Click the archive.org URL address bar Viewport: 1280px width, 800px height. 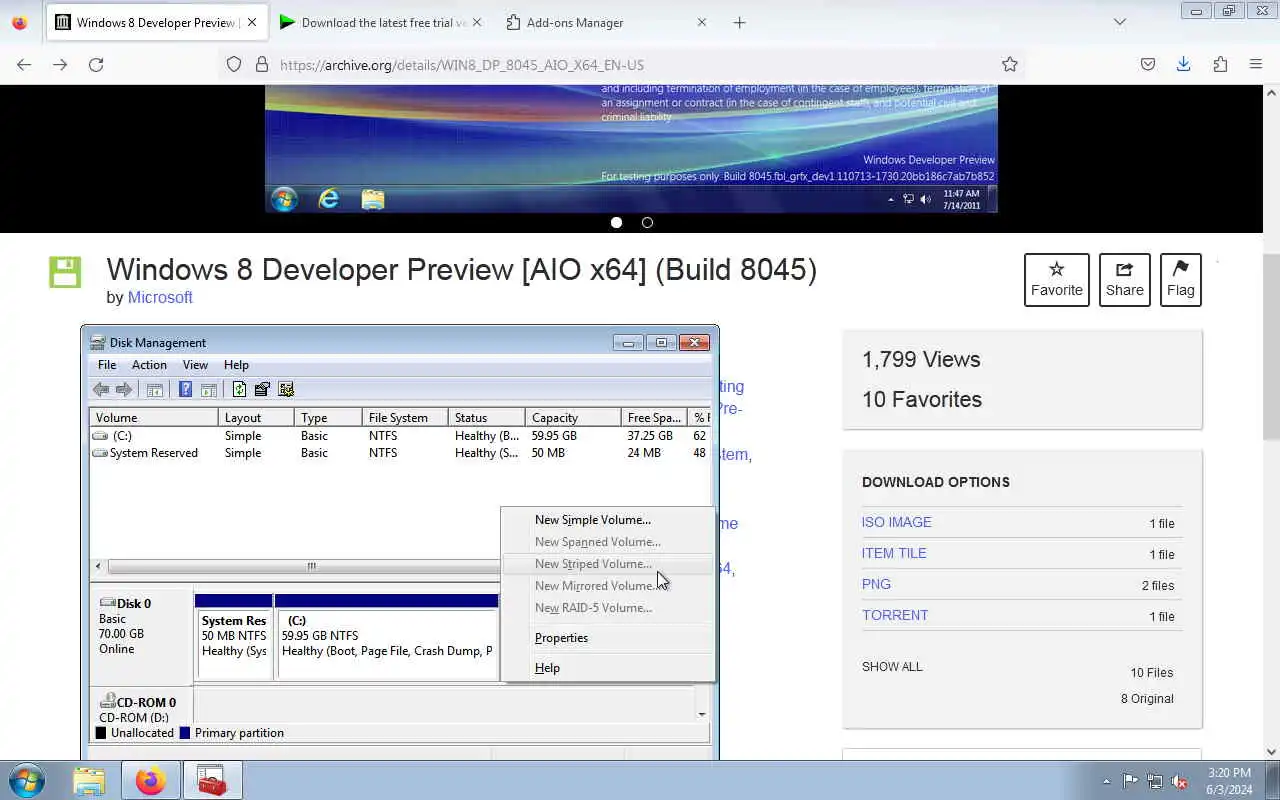pyautogui.click(x=620, y=64)
